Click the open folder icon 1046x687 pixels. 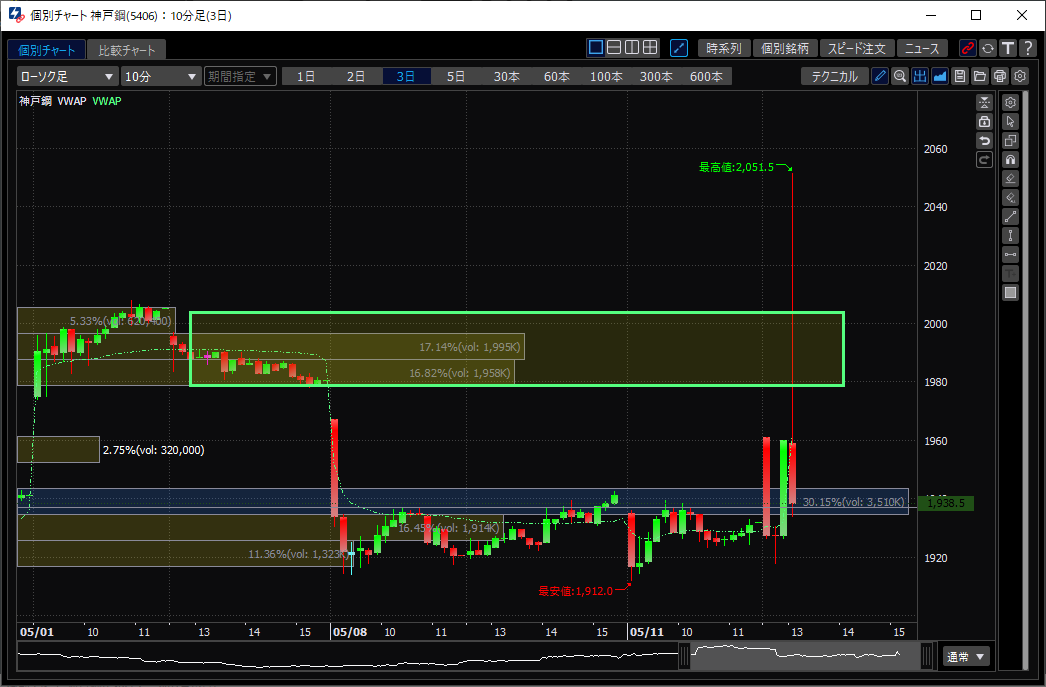click(x=980, y=76)
